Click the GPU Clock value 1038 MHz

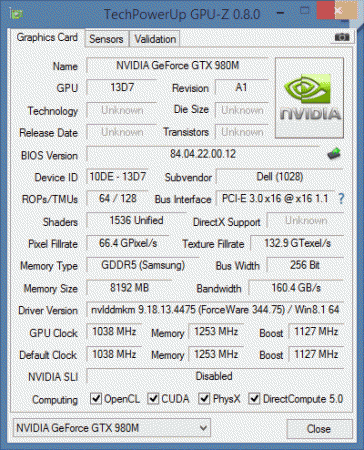click(x=114, y=332)
